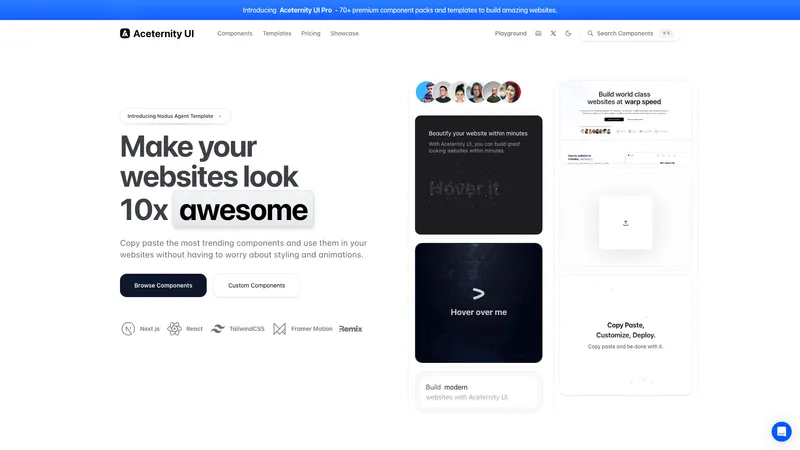Click the keyboard shortcut hint in search
This screenshot has width=800, height=450.
click(666, 34)
